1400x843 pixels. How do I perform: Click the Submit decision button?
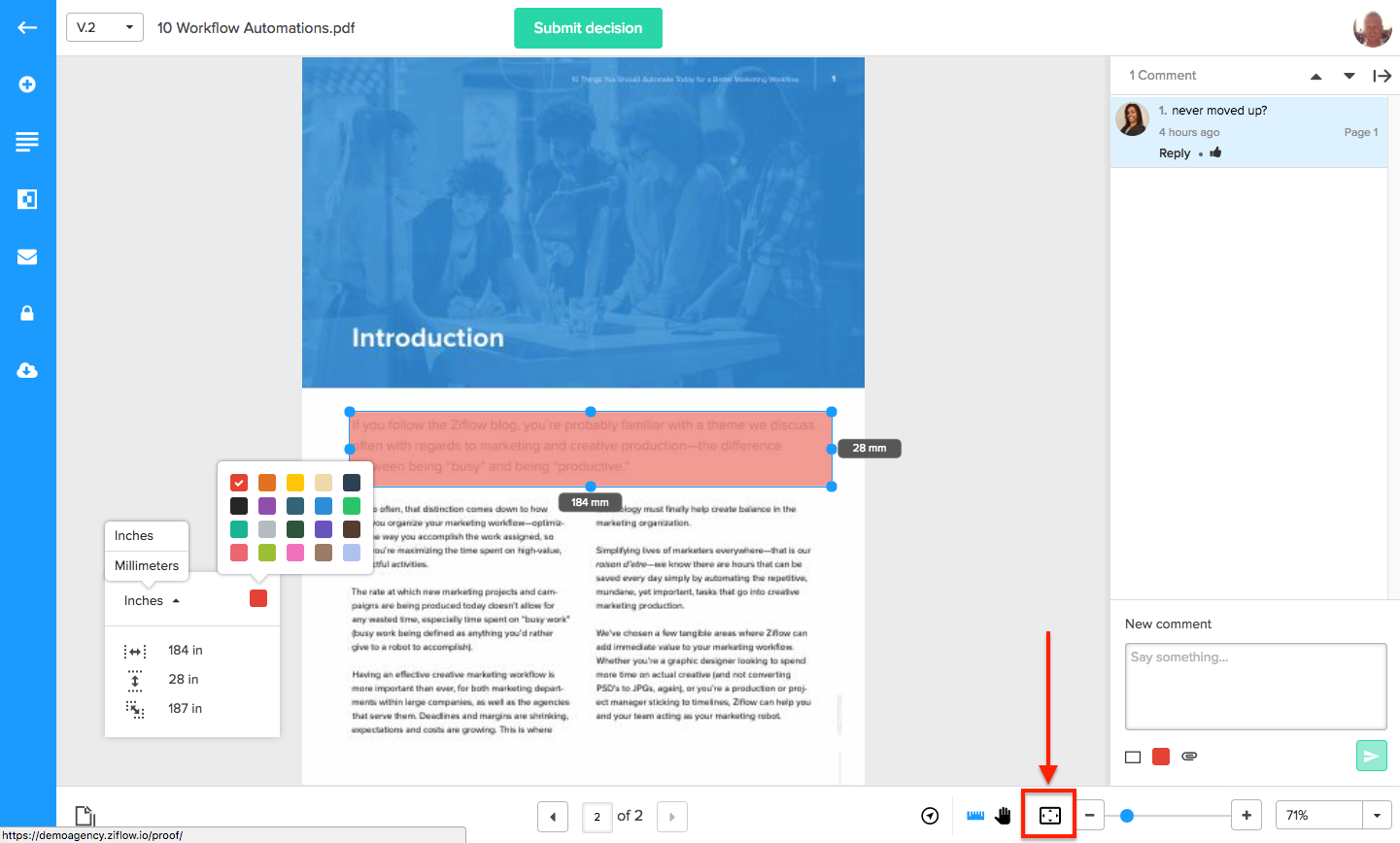(588, 28)
